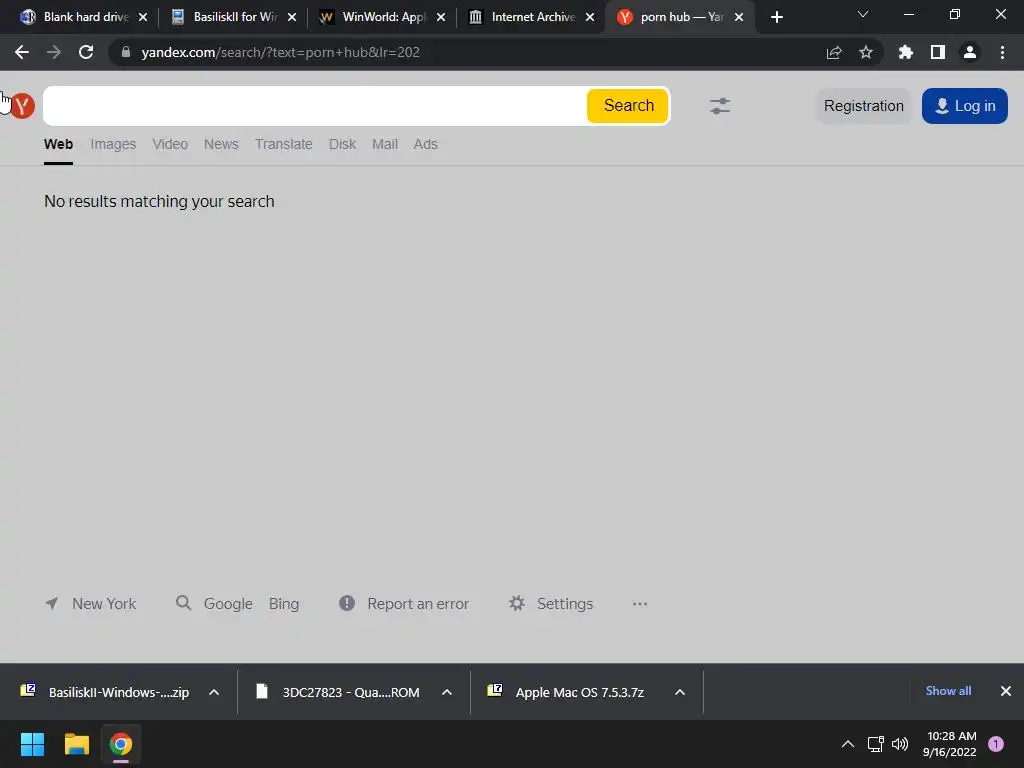Click the address bar URL

click(281, 52)
